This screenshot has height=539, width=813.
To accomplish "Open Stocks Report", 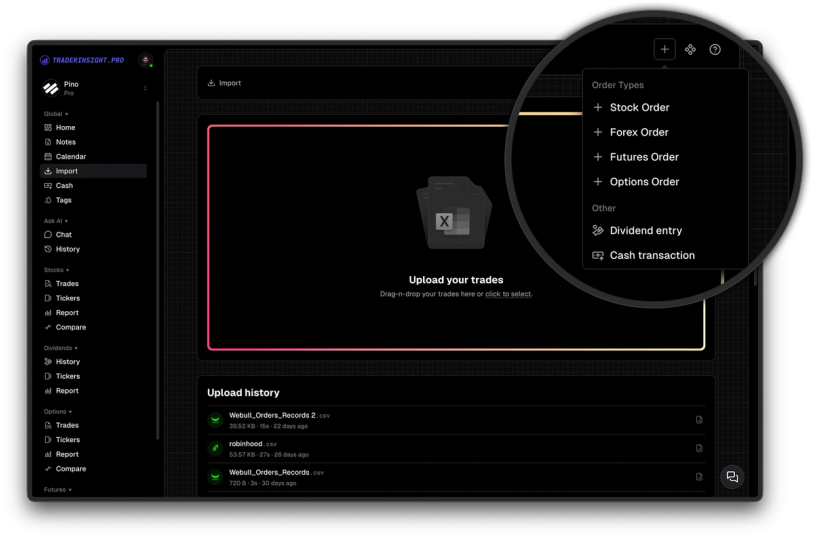I will point(93,313).
